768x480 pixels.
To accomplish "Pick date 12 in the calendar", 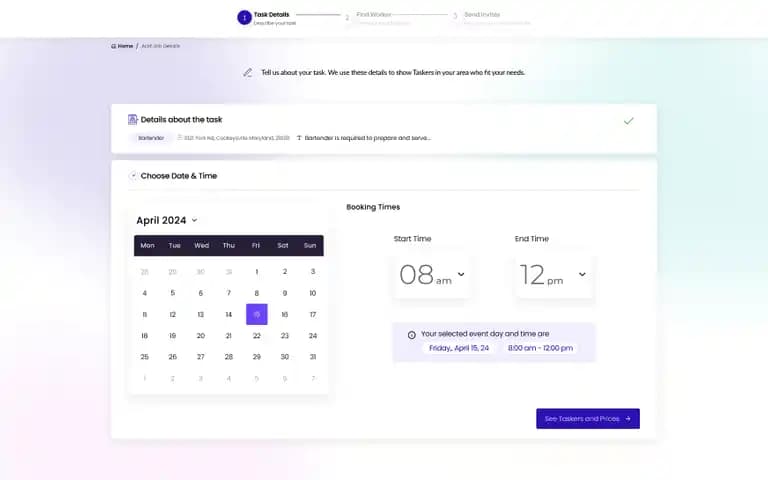I will pos(172,314).
